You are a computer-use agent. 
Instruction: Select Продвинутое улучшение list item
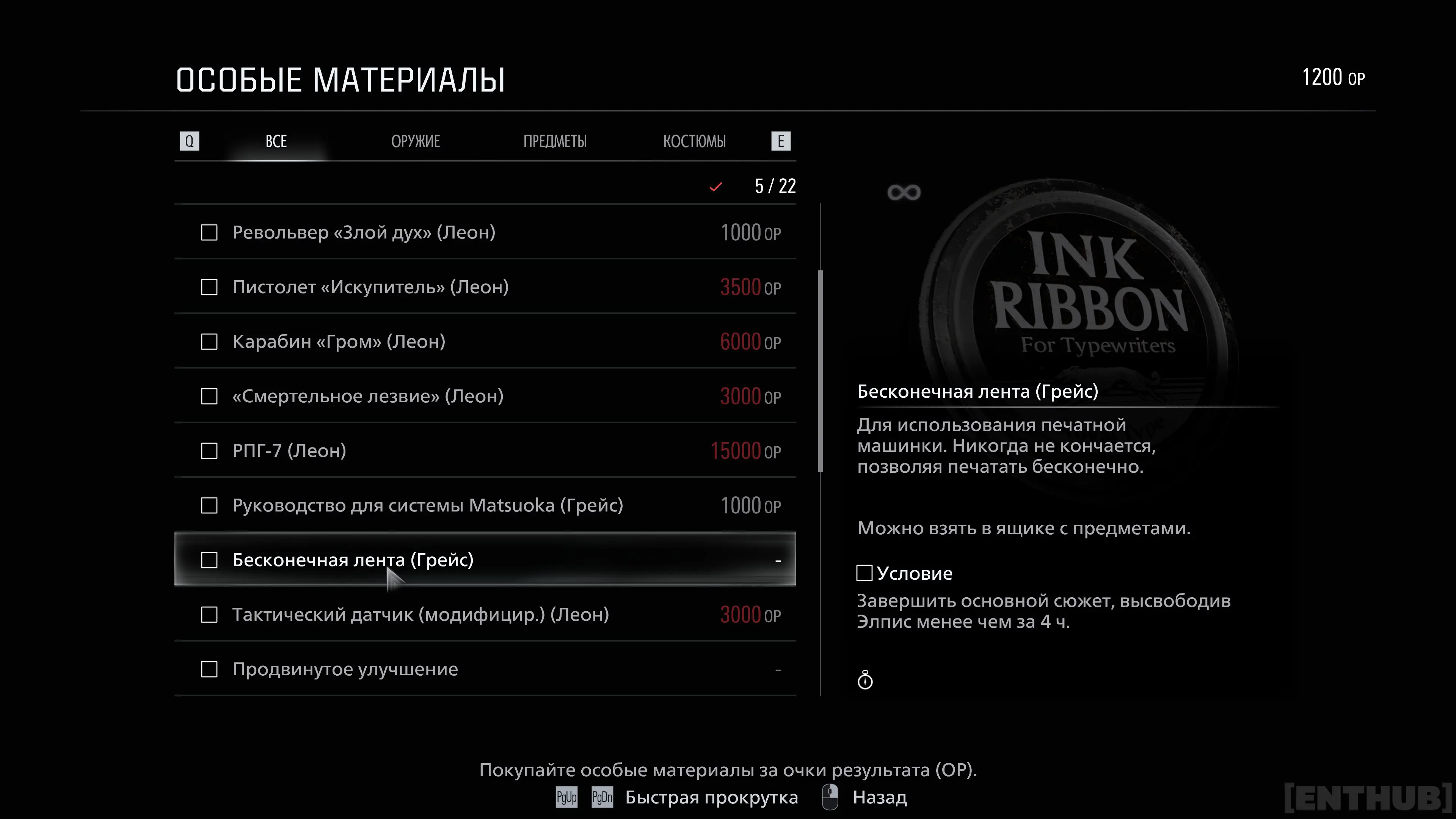pos(345,669)
